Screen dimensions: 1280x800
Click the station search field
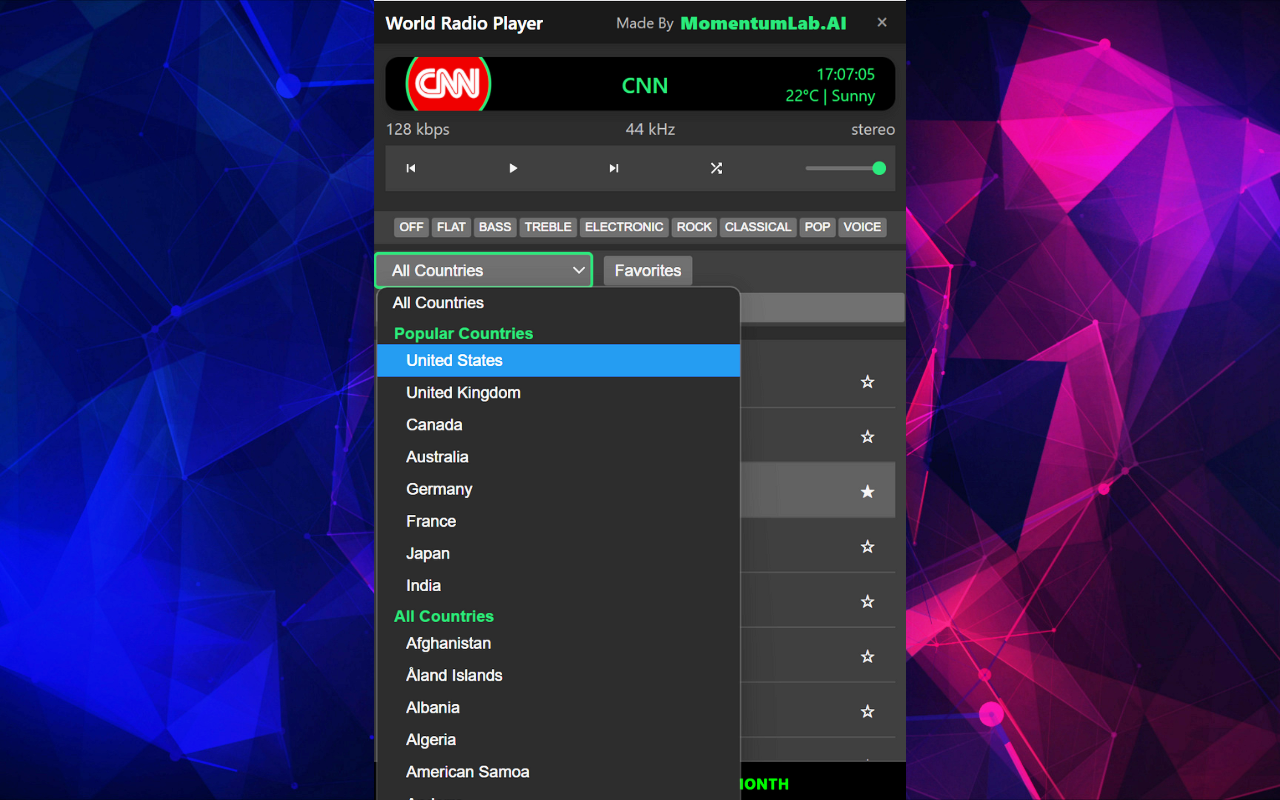coord(822,308)
